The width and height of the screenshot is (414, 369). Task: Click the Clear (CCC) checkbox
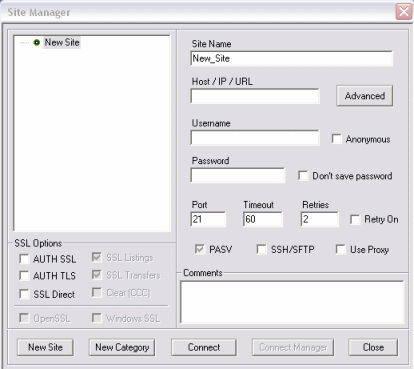(x=97, y=292)
